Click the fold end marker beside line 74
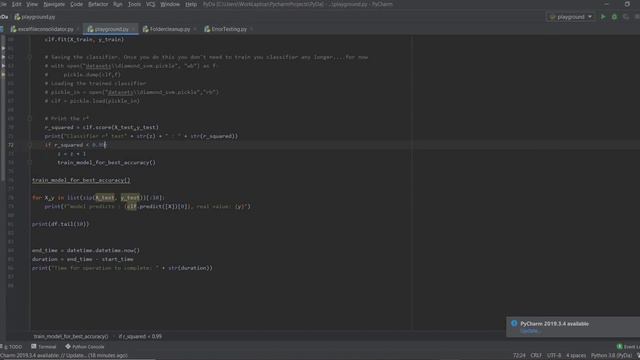The image size is (640, 360). (29, 162)
